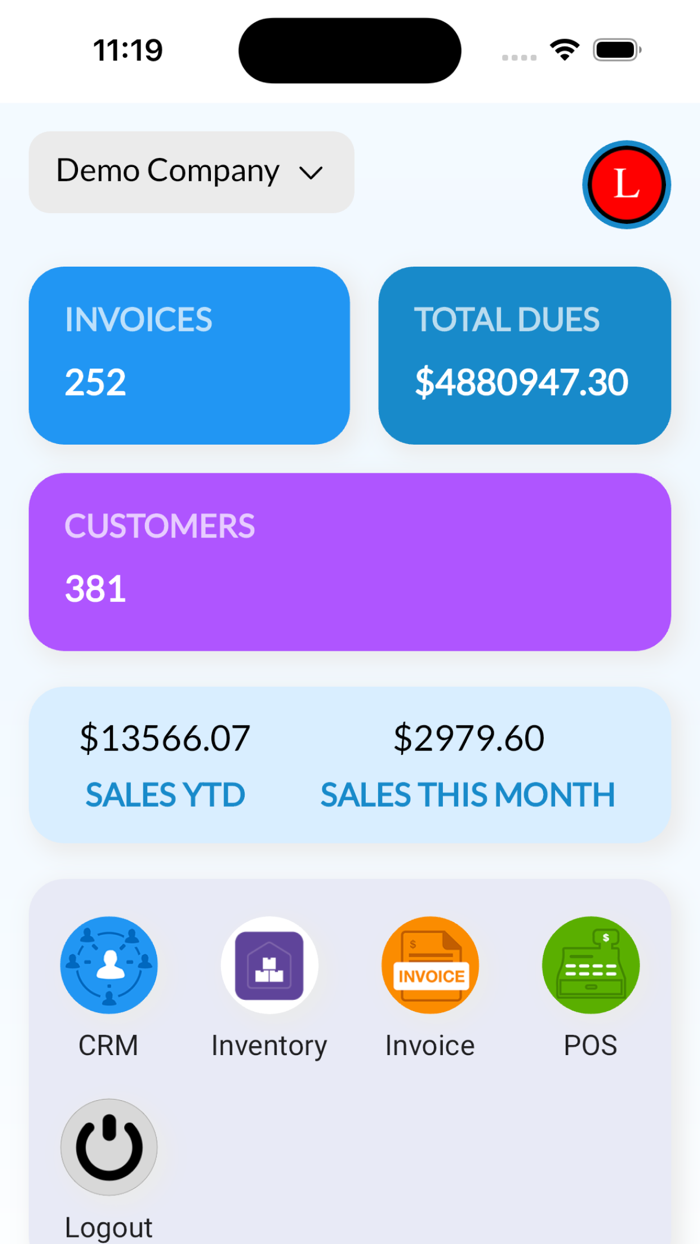
Task: Open the INVOICES summary card
Action: pyautogui.click(x=189, y=355)
